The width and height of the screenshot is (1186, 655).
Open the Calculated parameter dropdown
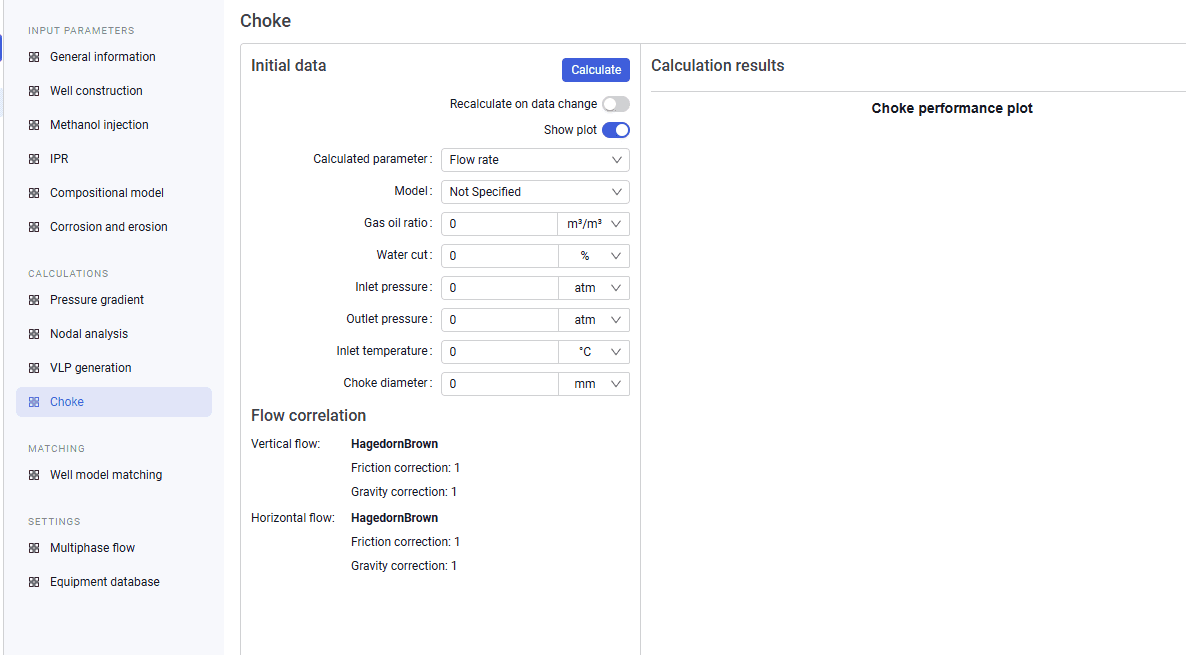tap(535, 160)
